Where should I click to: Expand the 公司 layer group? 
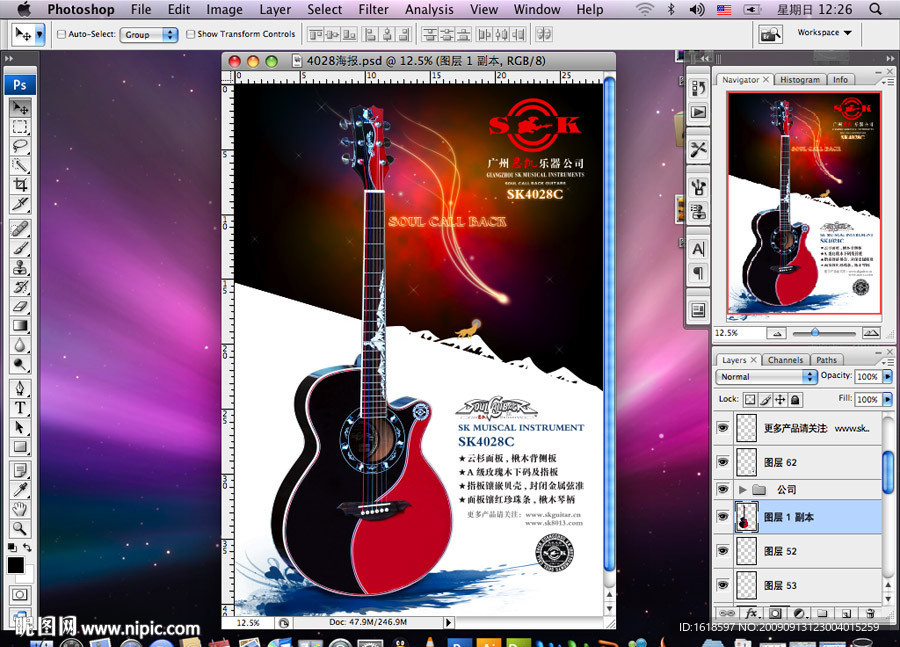click(743, 490)
